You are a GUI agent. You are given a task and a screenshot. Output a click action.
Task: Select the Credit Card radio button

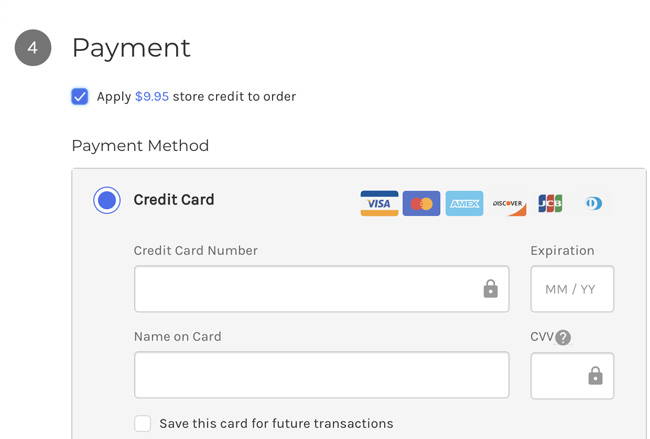(107, 200)
